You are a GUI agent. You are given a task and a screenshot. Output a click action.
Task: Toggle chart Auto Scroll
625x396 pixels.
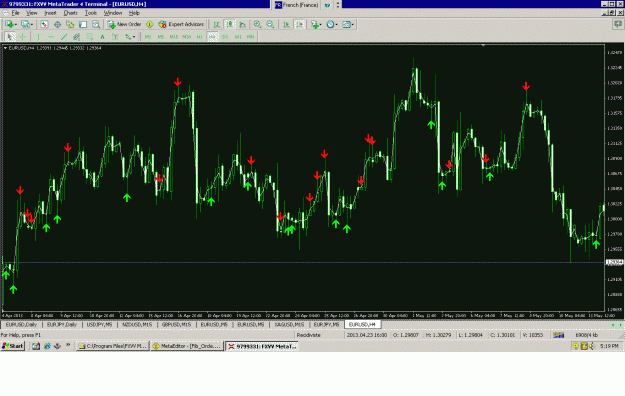(286, 24)
